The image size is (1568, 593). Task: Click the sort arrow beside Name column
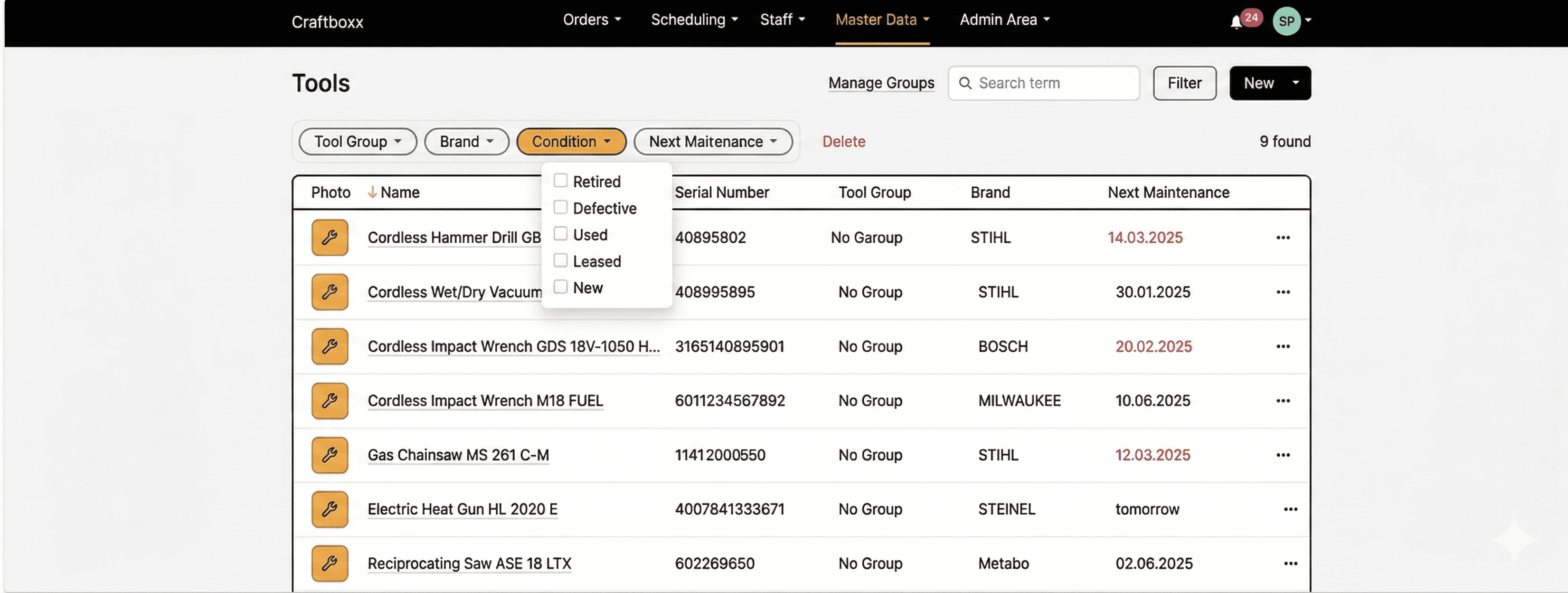point(372,192)
